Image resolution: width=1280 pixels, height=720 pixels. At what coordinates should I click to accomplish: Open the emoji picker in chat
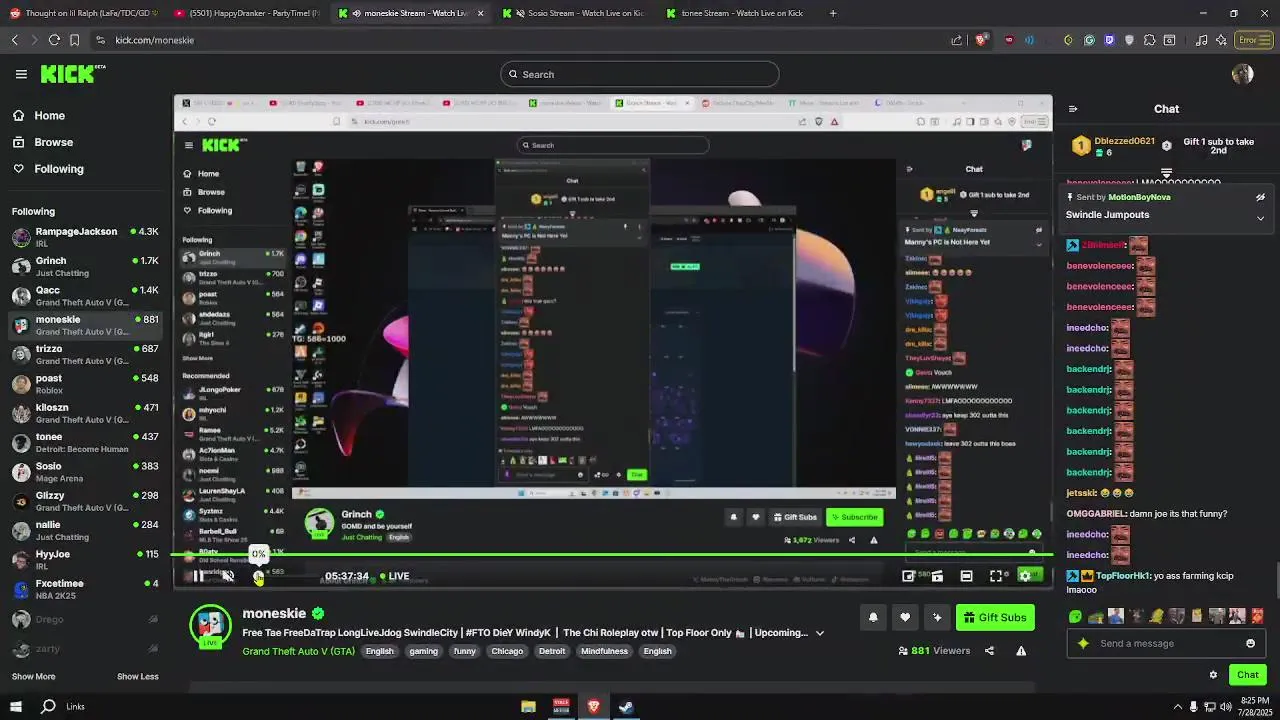point(1250,643)
